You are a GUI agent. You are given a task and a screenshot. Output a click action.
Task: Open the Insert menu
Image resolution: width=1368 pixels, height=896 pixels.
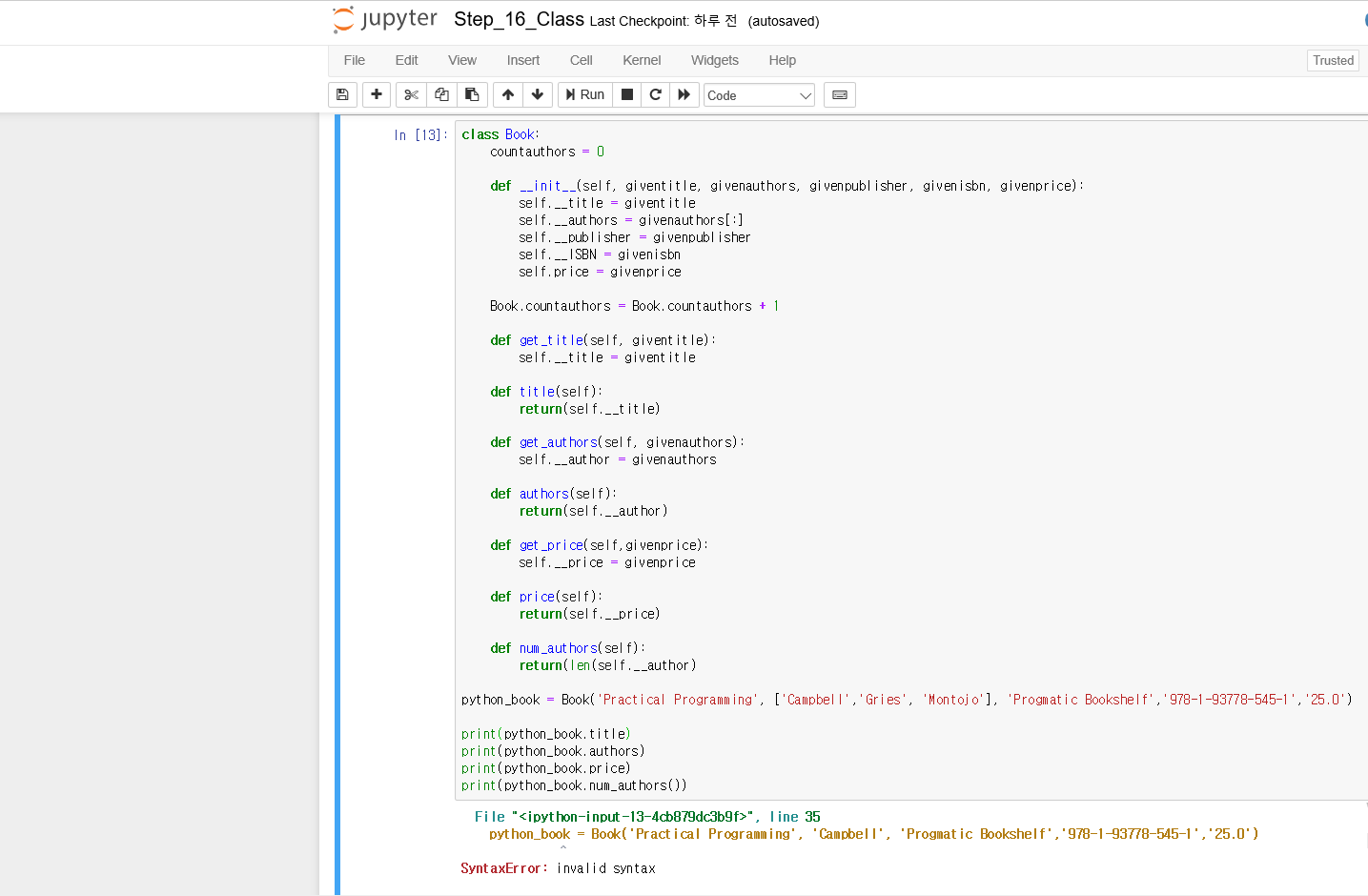pos(523,60)
